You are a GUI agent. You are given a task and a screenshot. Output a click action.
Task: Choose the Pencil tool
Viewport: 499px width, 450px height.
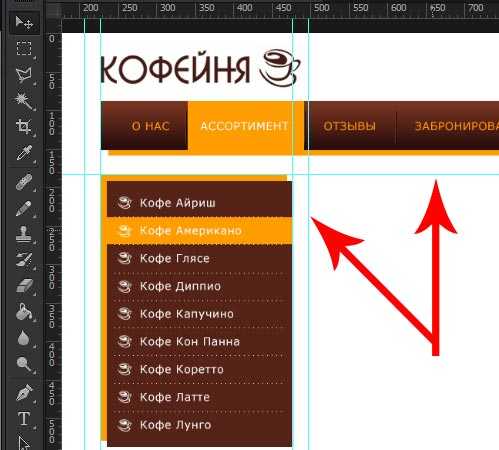(x=24, y=208)
